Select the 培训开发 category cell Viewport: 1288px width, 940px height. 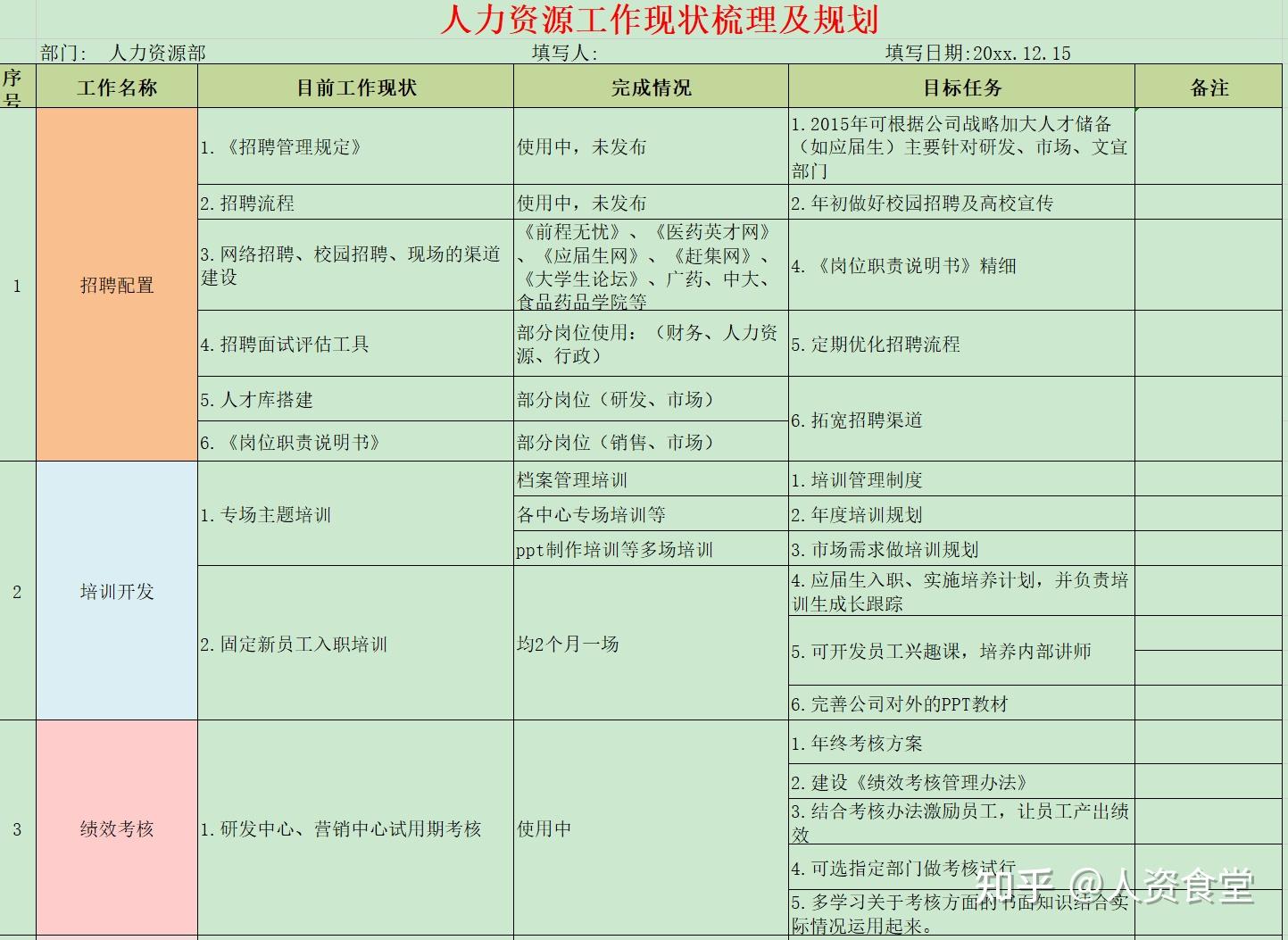[117, 590]
